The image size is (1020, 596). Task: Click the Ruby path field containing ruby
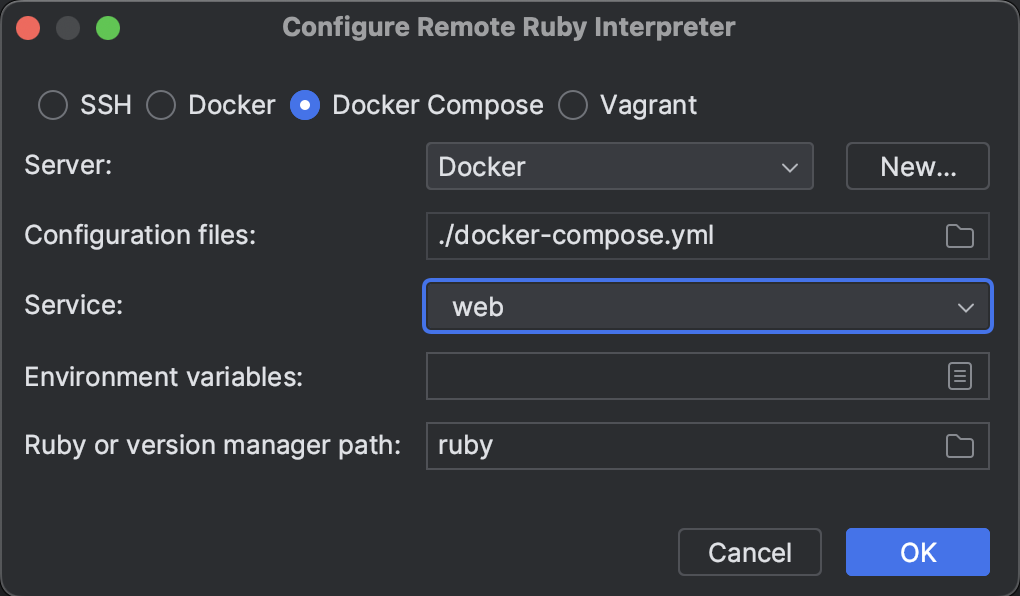pyautogui.click(x=680, y=446)
